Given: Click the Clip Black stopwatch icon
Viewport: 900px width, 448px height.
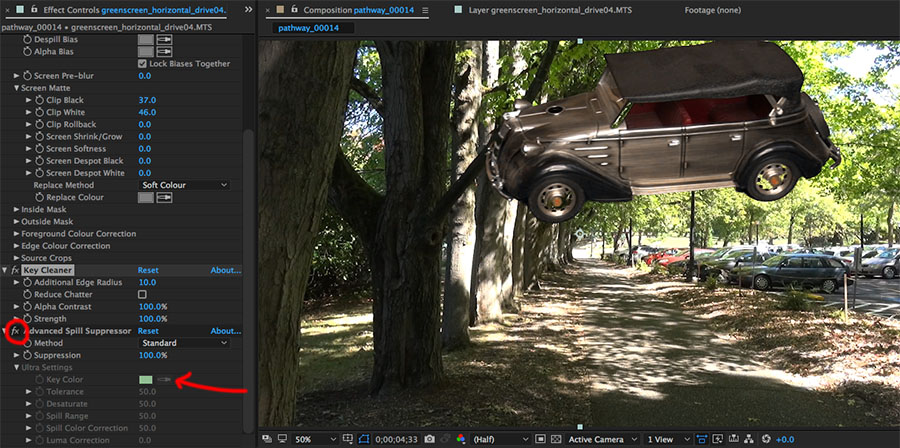Looking at the screenshot, I should (x=40, y=100).
